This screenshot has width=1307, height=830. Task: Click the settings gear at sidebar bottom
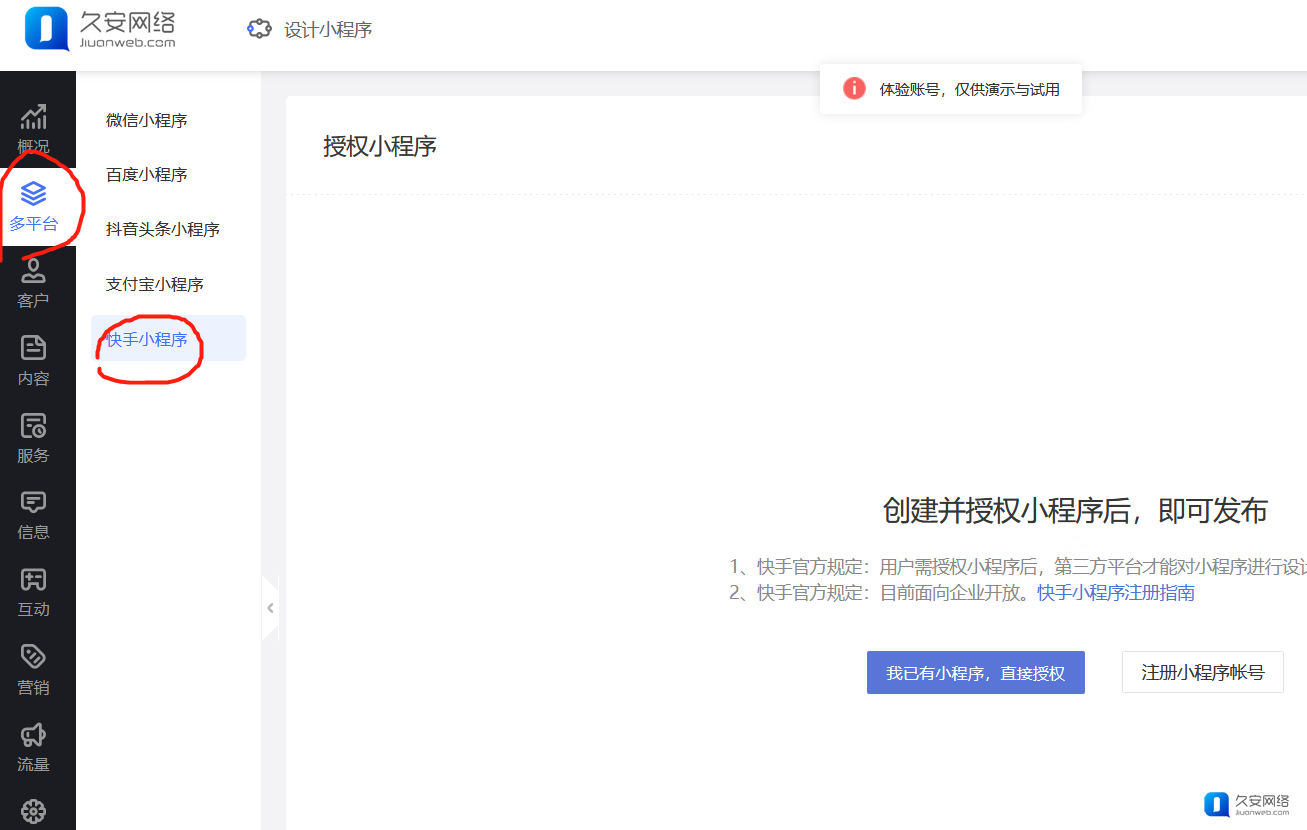coord(34,812)
